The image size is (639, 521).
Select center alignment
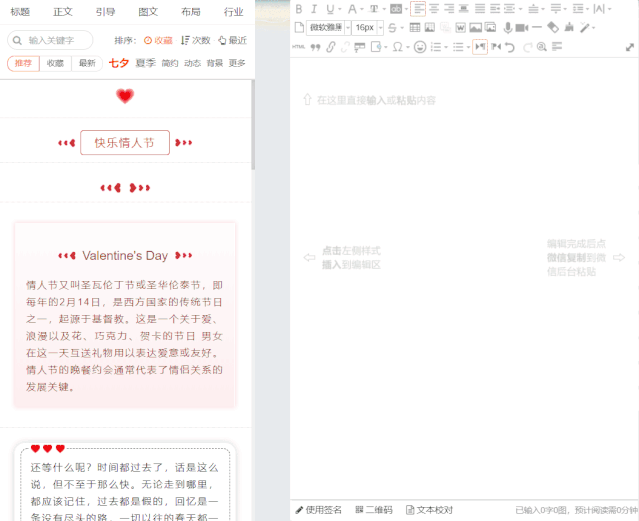click(434, 9)
